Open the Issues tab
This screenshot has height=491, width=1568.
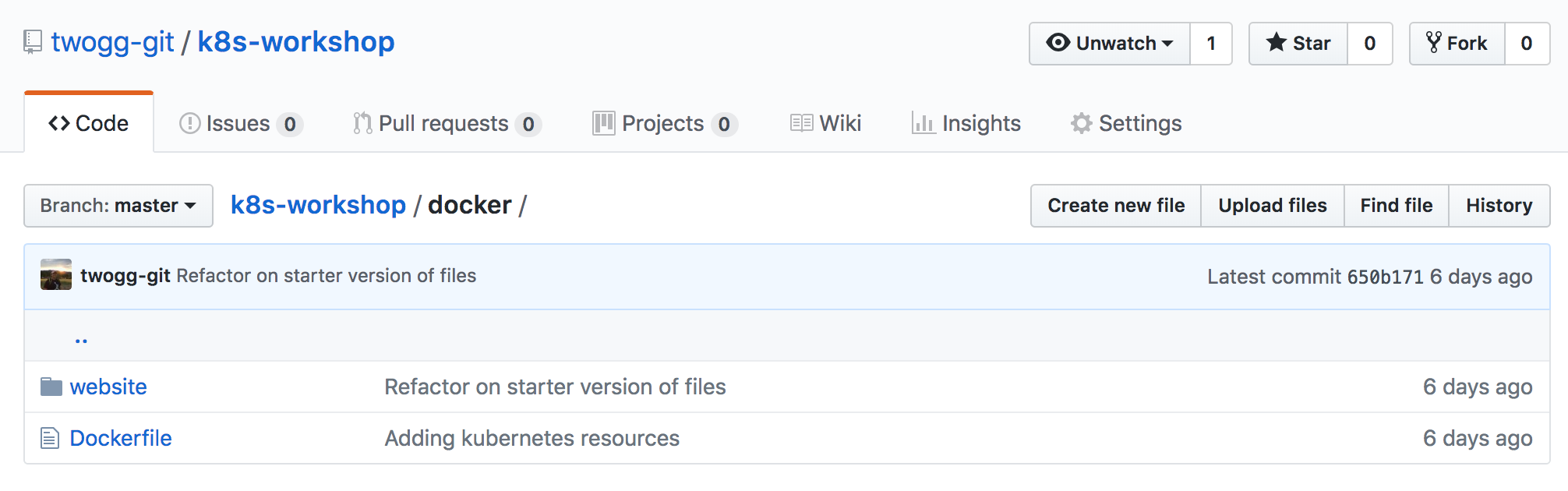click(241, 124)
